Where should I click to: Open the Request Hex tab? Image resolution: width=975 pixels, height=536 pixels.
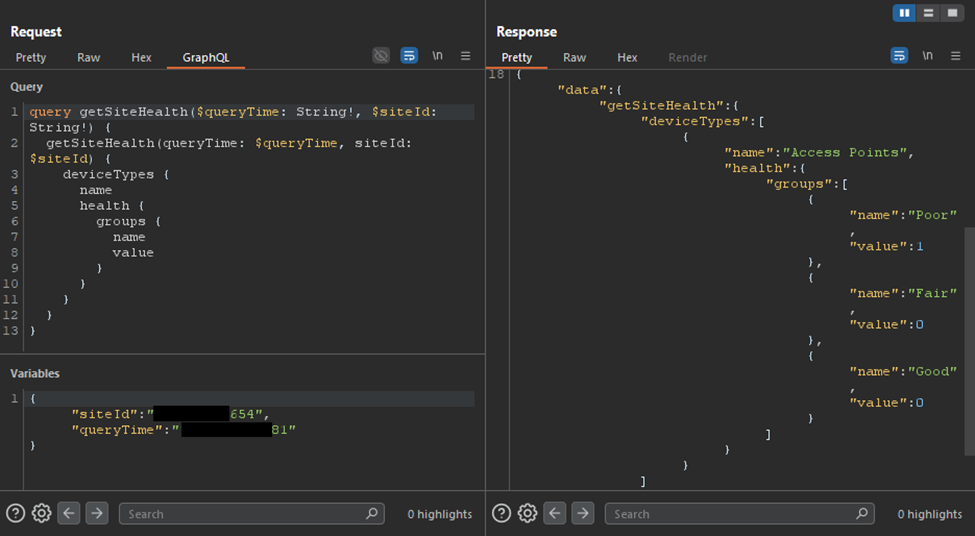pyautogui.click(x=141, y=57)
